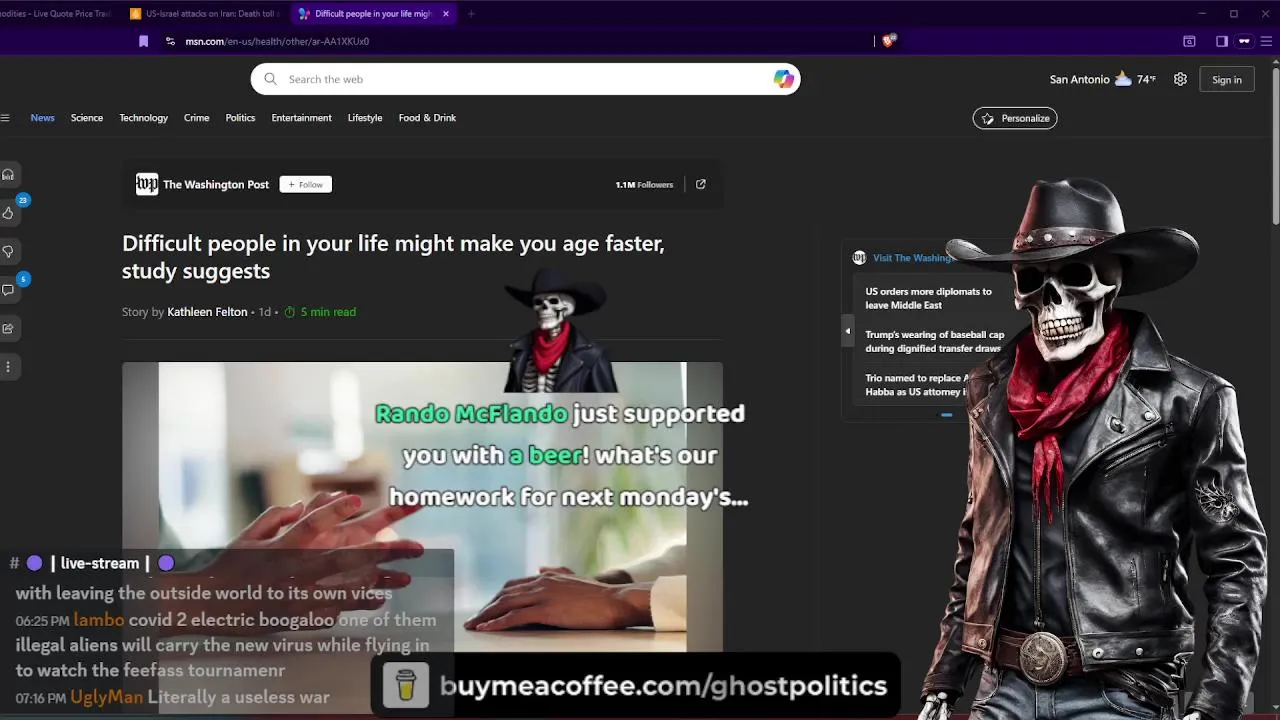Close the 'Difficult people' browser tab
Viewport: 1280px width, 720px height.
point(446,14)
